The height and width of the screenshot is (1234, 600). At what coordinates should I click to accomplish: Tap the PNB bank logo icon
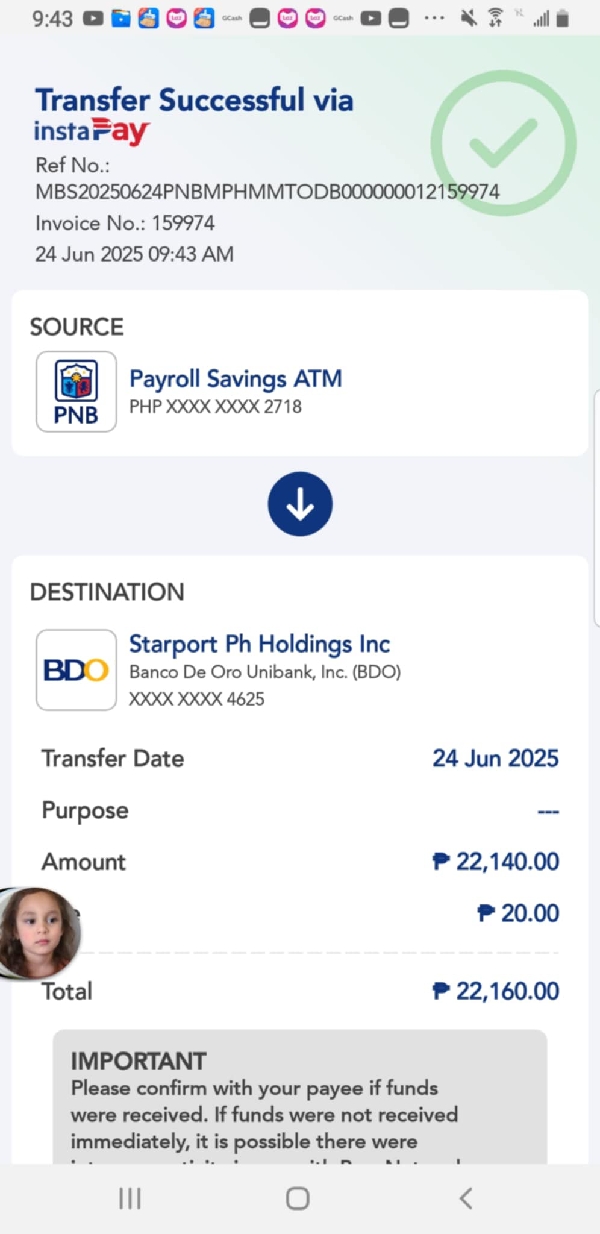tap(76, 391)
